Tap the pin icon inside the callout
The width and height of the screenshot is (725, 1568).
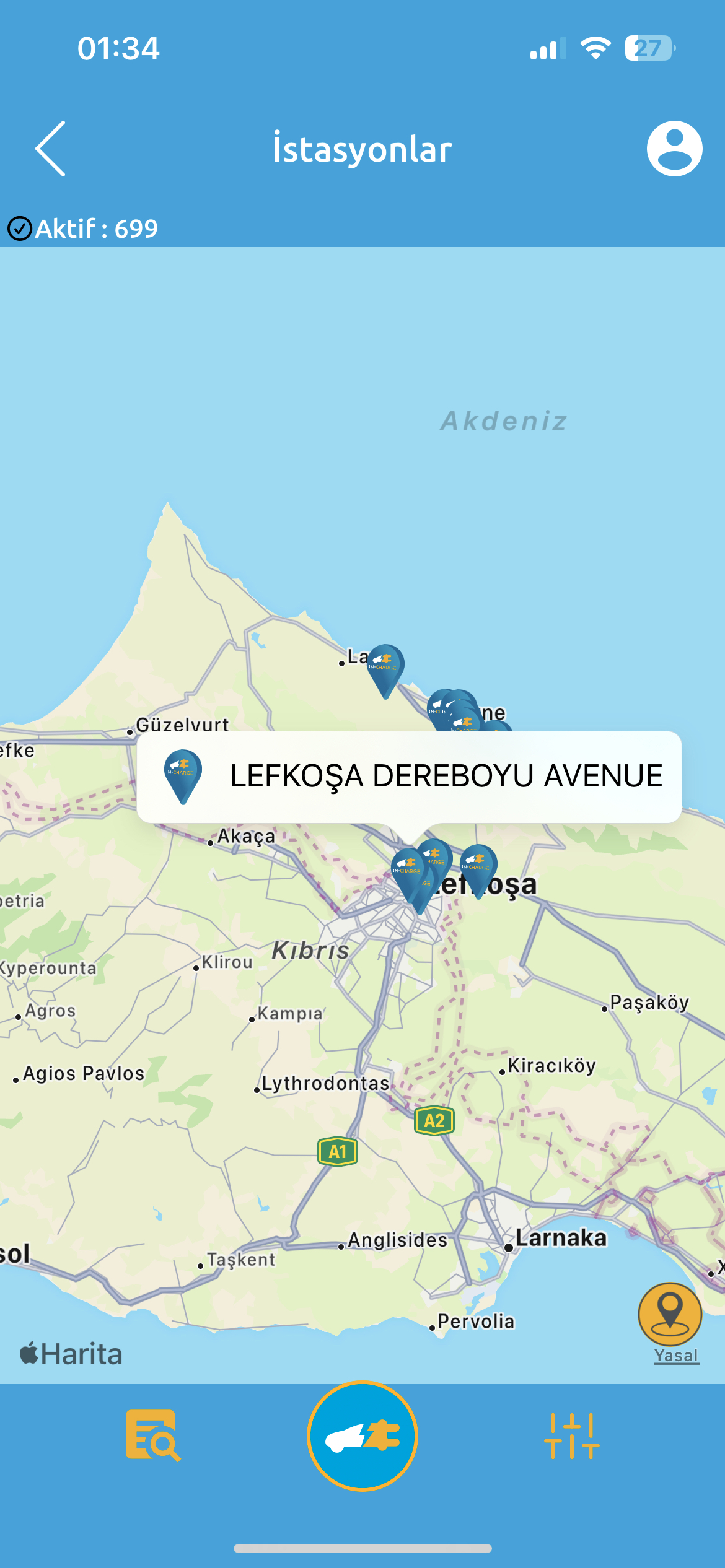point(183,777)
